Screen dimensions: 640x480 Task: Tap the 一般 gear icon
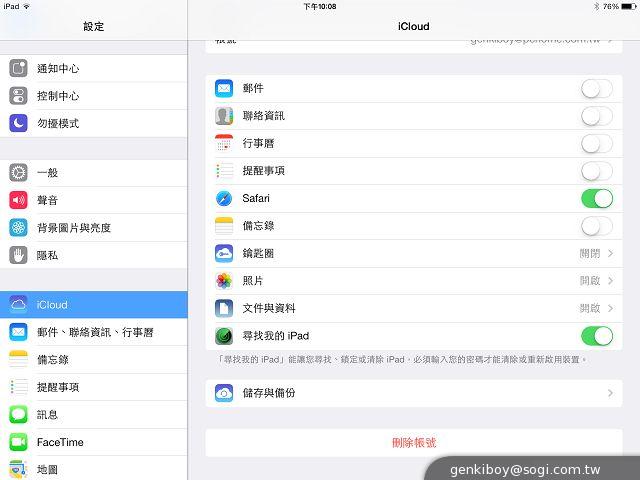pos(18,173)
